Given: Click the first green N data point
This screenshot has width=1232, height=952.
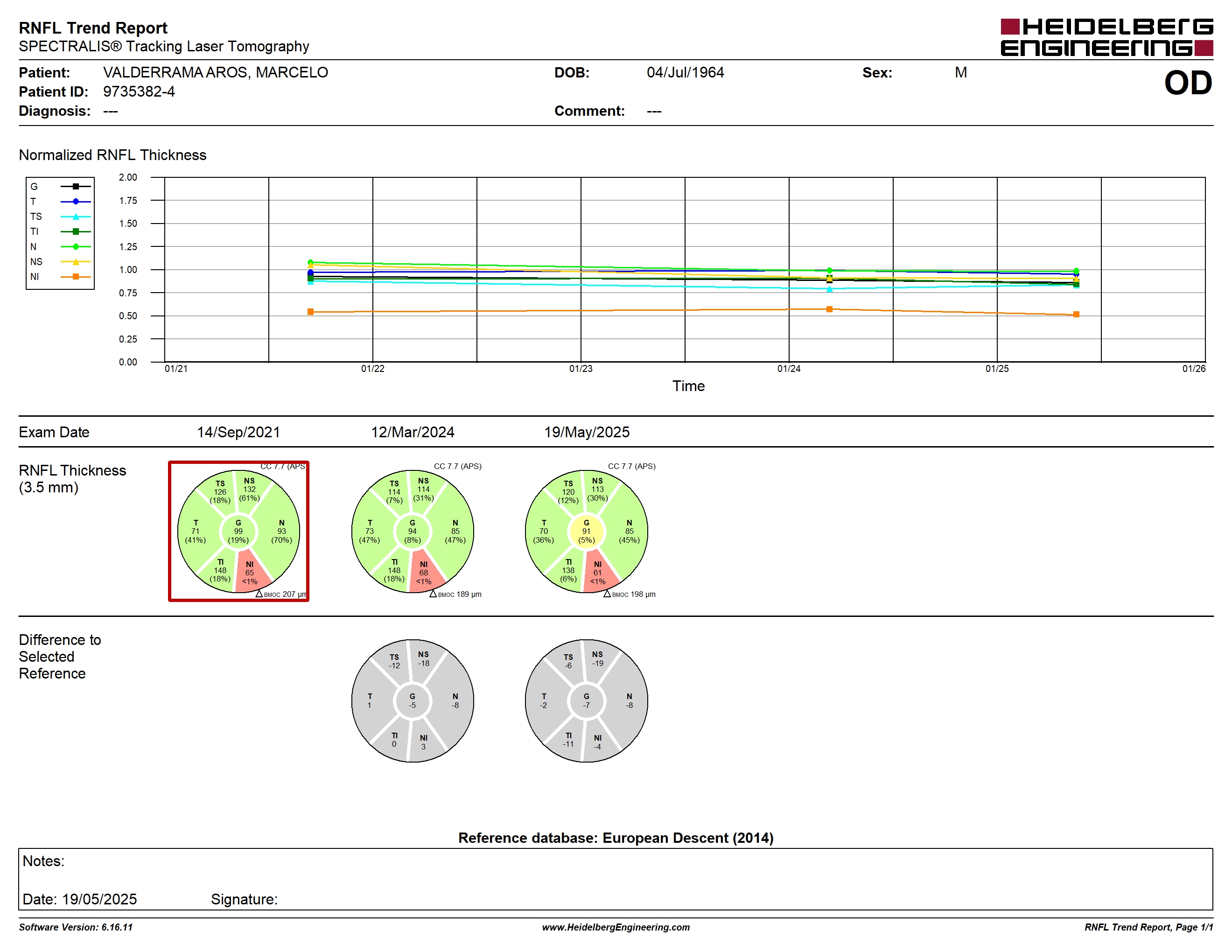Looking at the screenshot, I should coord(310,262).
